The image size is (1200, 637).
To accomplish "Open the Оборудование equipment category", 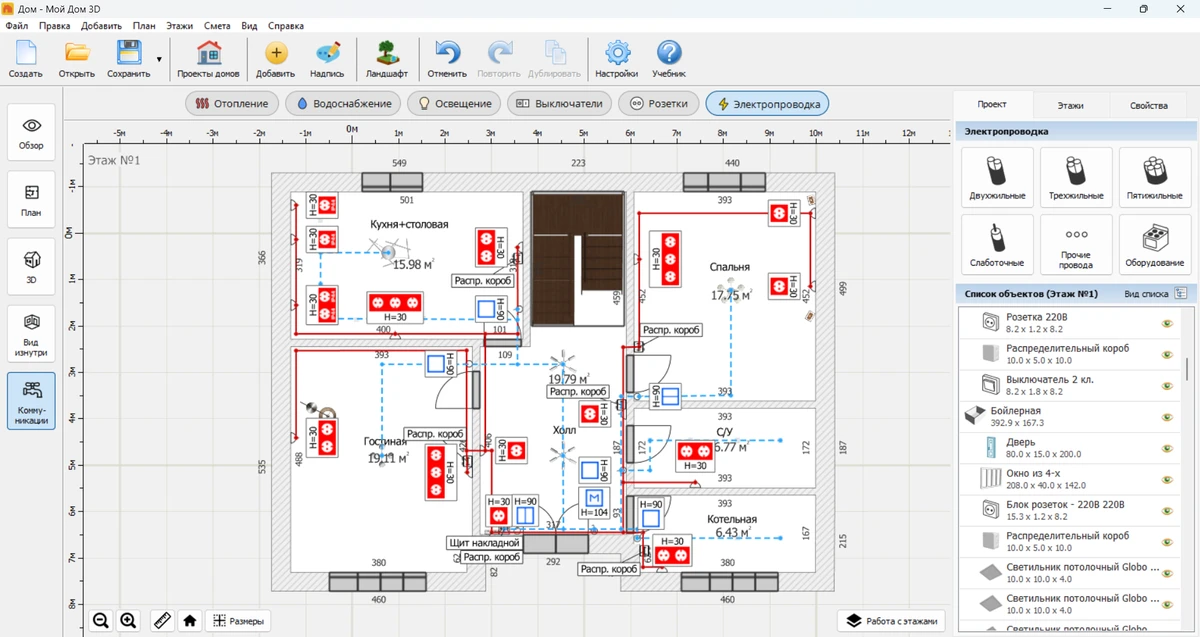I will (x=1155, y=244).
